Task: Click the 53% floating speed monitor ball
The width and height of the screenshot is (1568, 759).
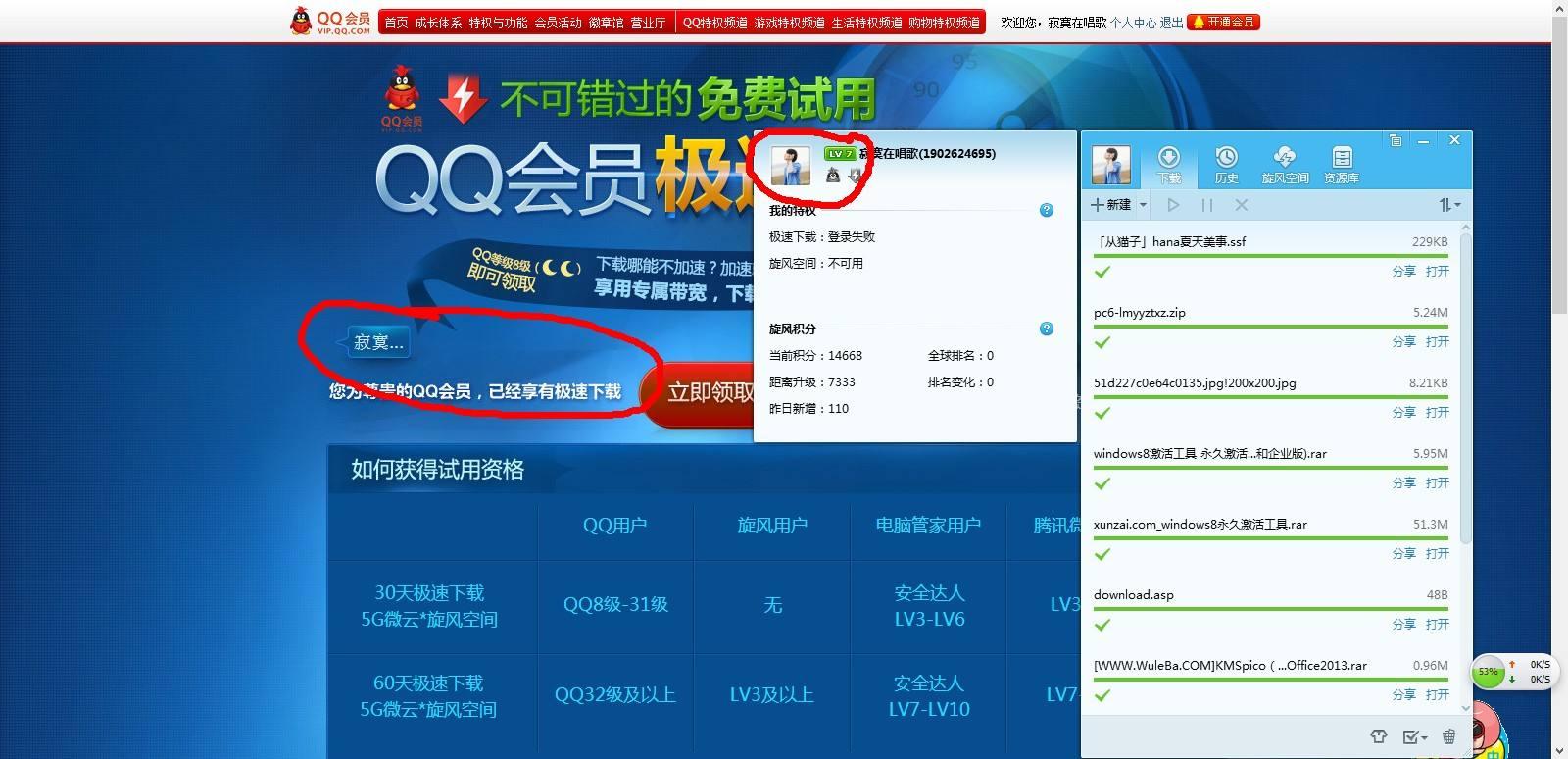Action: (x=1489, y=672)
